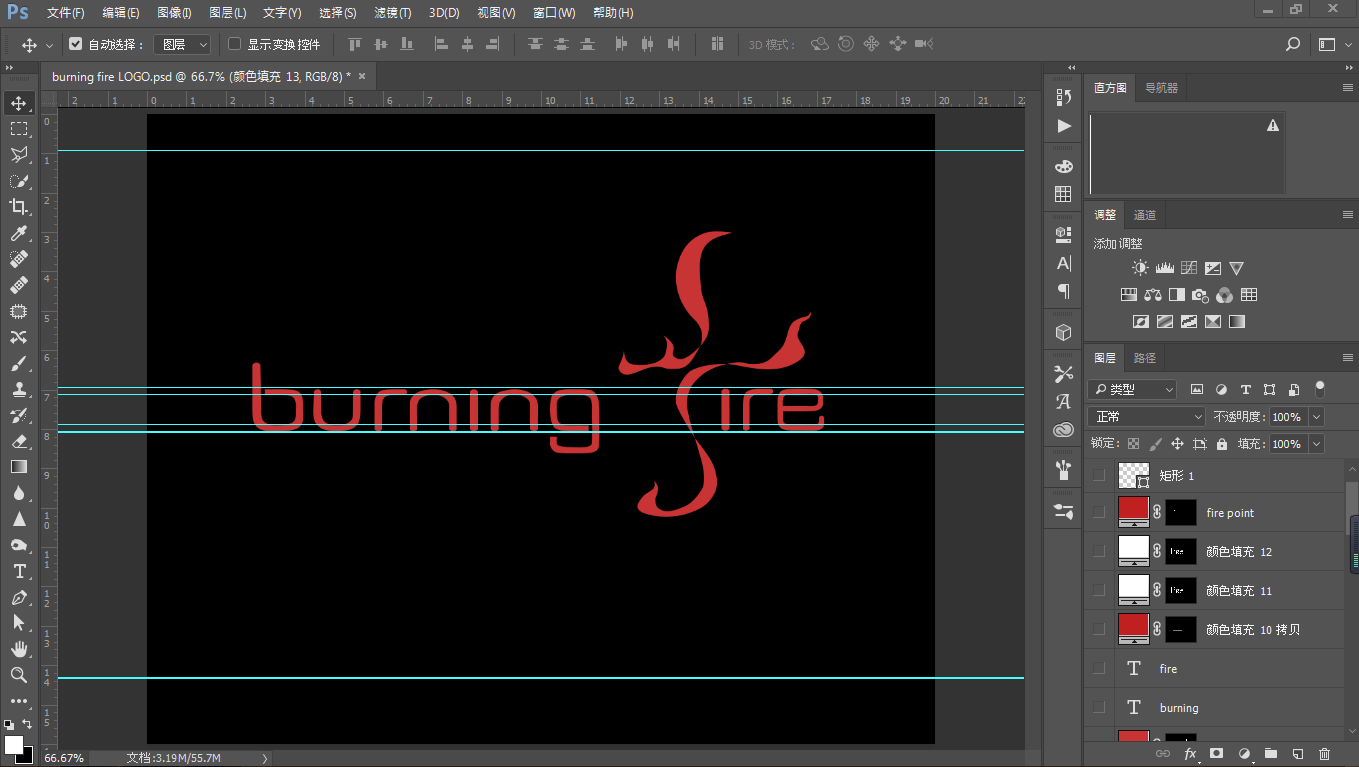Select the Pen tool
This screenshot has width=1359, height=767.
coord(18,597)
